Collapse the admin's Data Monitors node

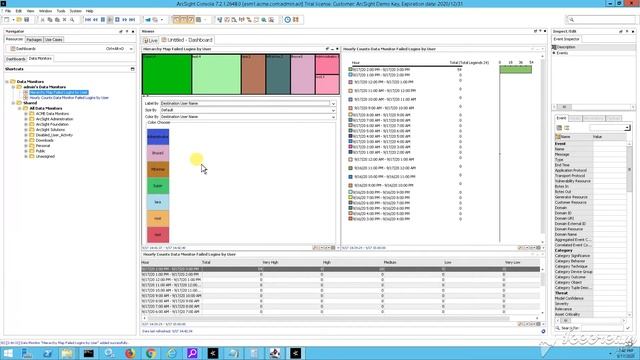point(13,87)
